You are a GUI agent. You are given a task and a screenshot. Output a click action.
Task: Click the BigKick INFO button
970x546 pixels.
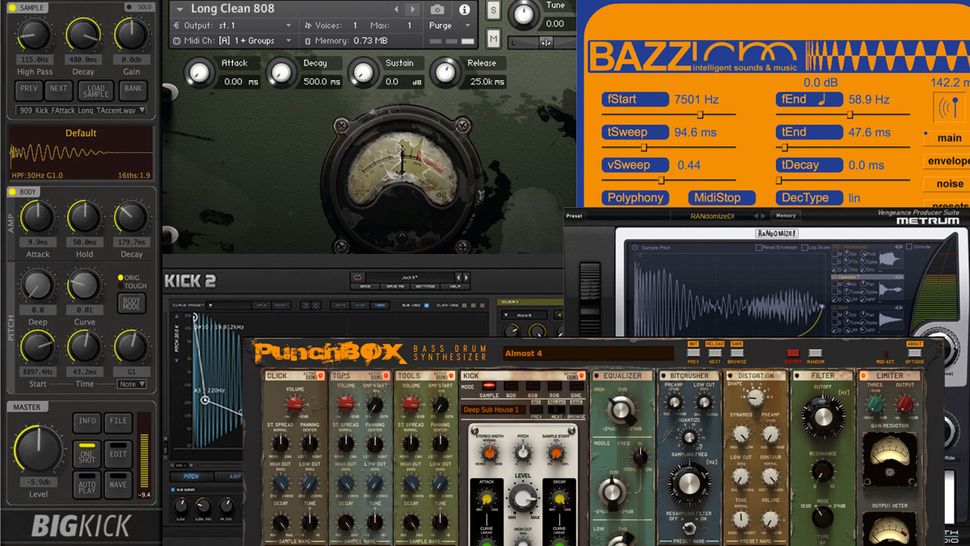(87, 421)
